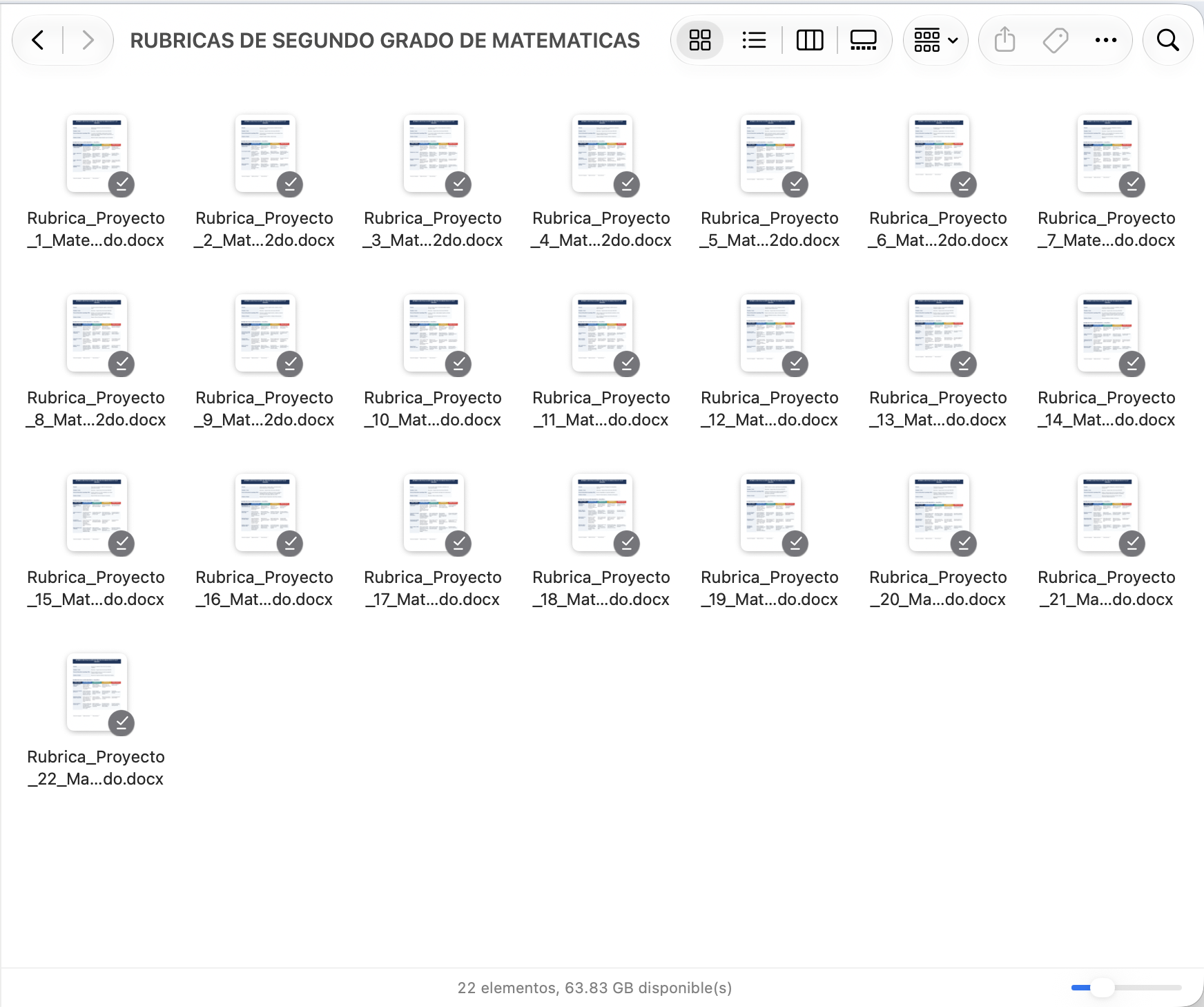Click the Rubrica_Proyecto_16 file name
Image resolution: width=1204 pixels, height=1007 pixels.
[264, 588]
